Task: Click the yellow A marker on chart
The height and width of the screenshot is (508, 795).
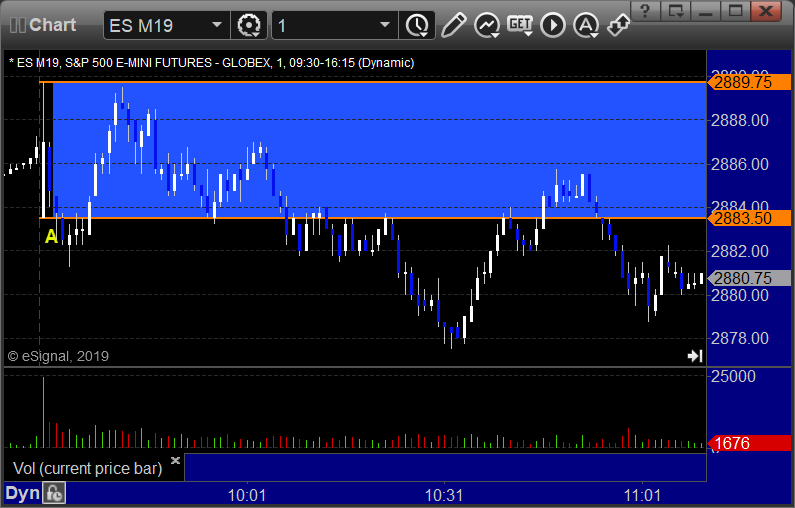Action: 51,236
